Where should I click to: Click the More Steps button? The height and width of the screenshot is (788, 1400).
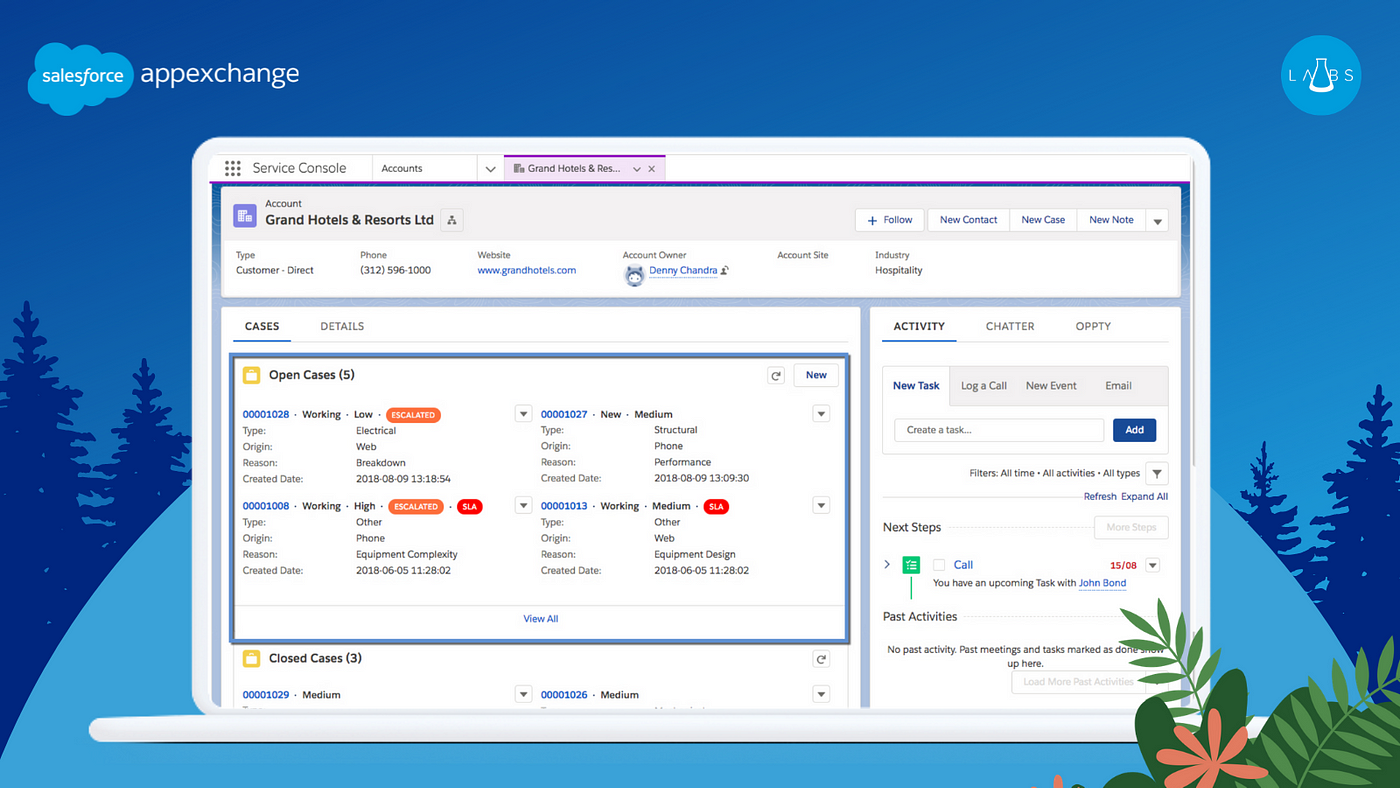[1131, 527]
